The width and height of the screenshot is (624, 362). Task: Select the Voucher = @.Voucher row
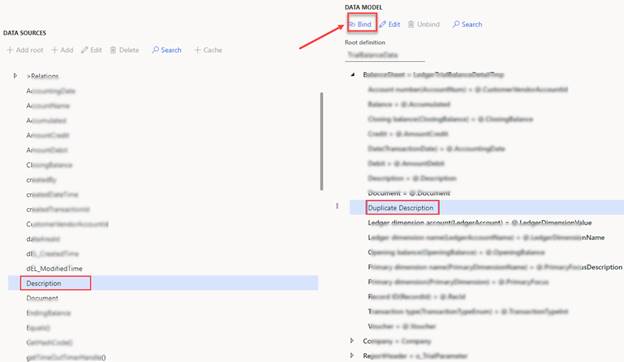click(x=402, y=326)
